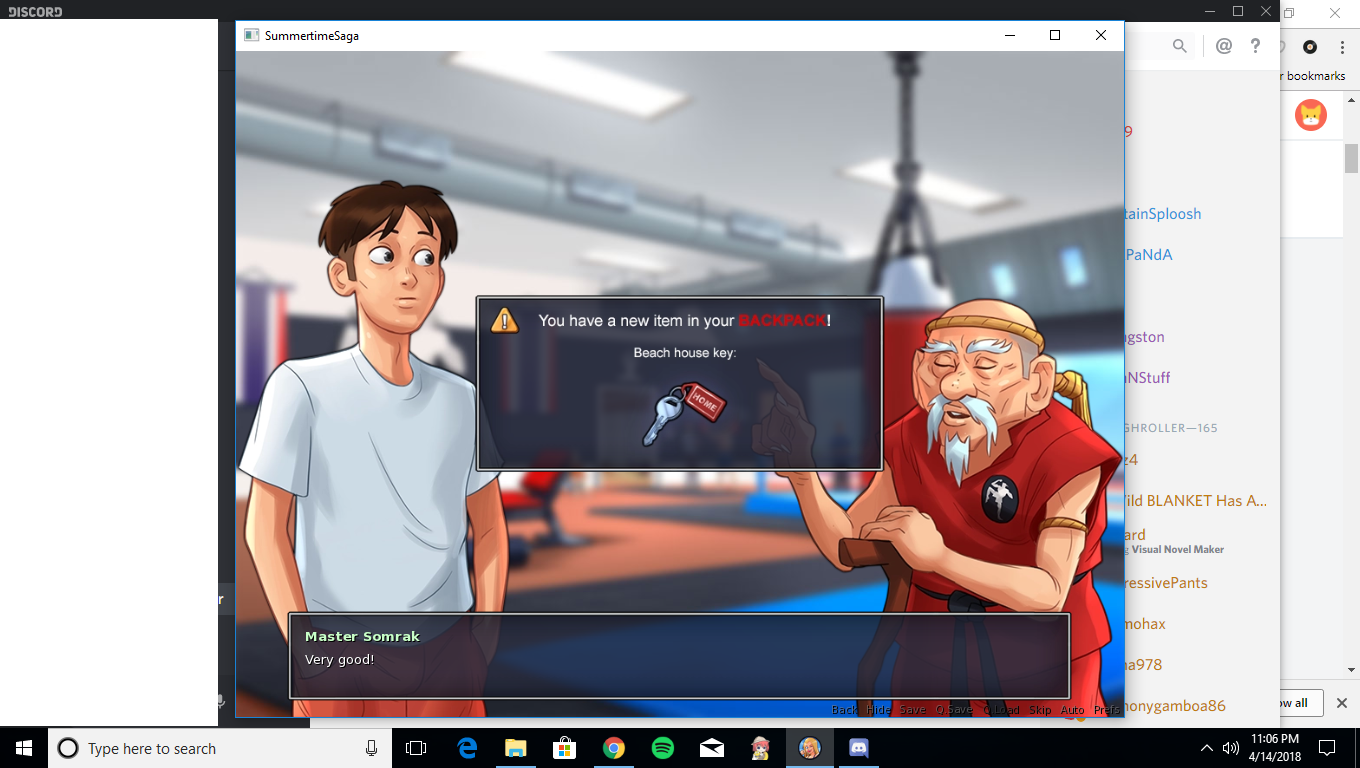This screenshot has width=1360, height=768.
Task: Open Spotify from the taskbar
Action: [x=662, y=748]
